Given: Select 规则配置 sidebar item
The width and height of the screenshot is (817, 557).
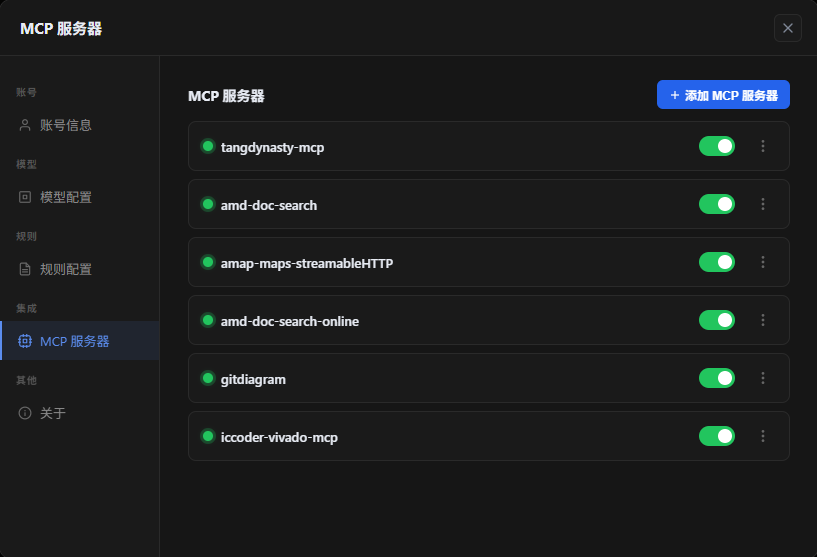Looking at the screenshot, I should pos(80,269).
